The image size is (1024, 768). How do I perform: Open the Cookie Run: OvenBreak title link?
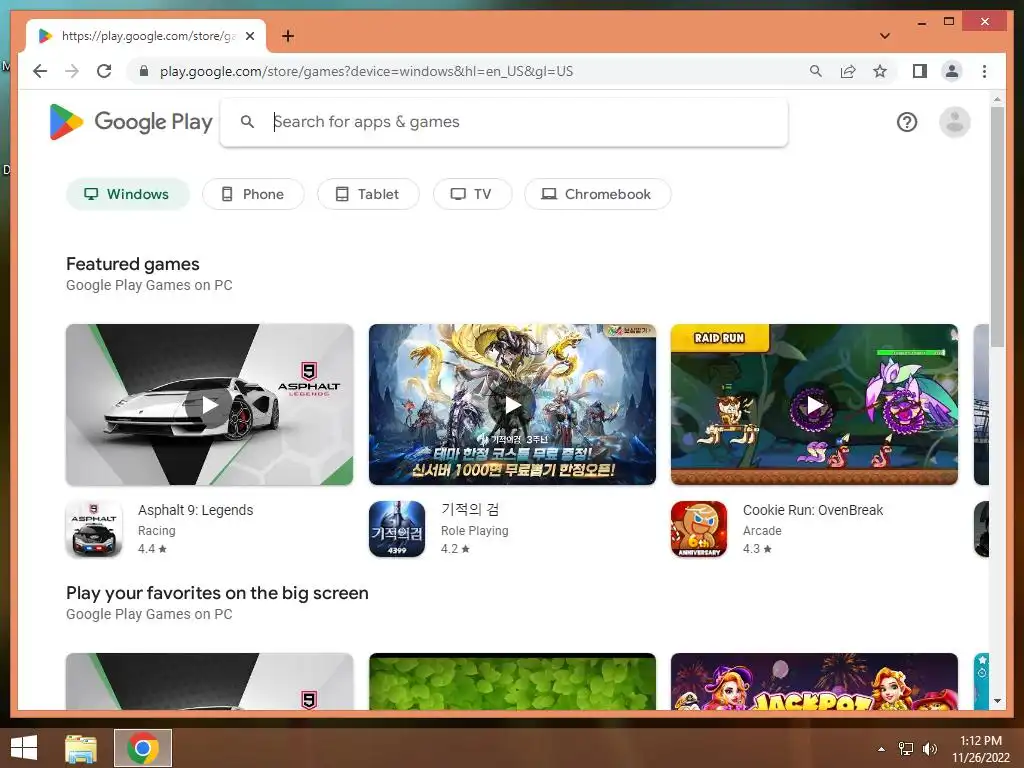pyautogui.click(x=813, y=510)
